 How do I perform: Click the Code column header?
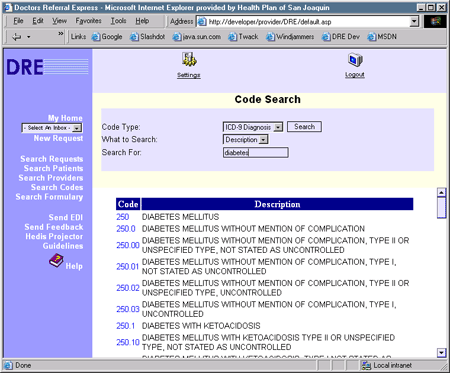point(128,204)
